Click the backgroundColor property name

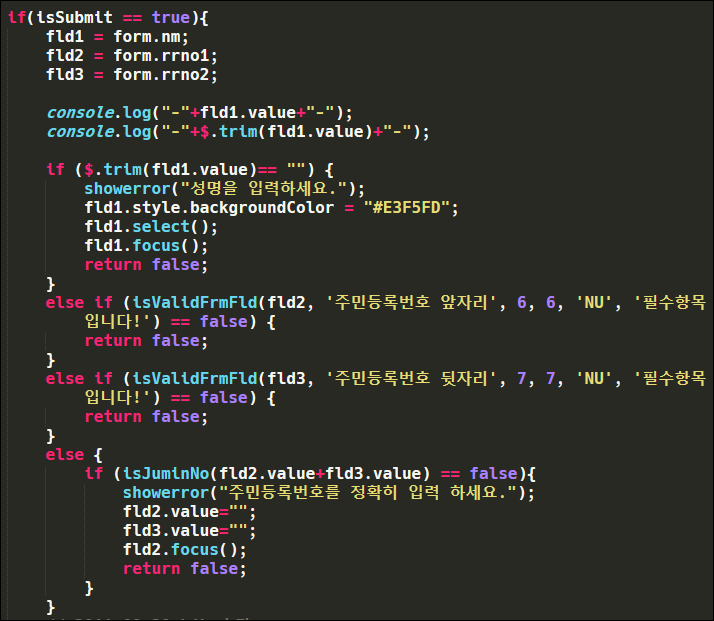click(262, 208)
